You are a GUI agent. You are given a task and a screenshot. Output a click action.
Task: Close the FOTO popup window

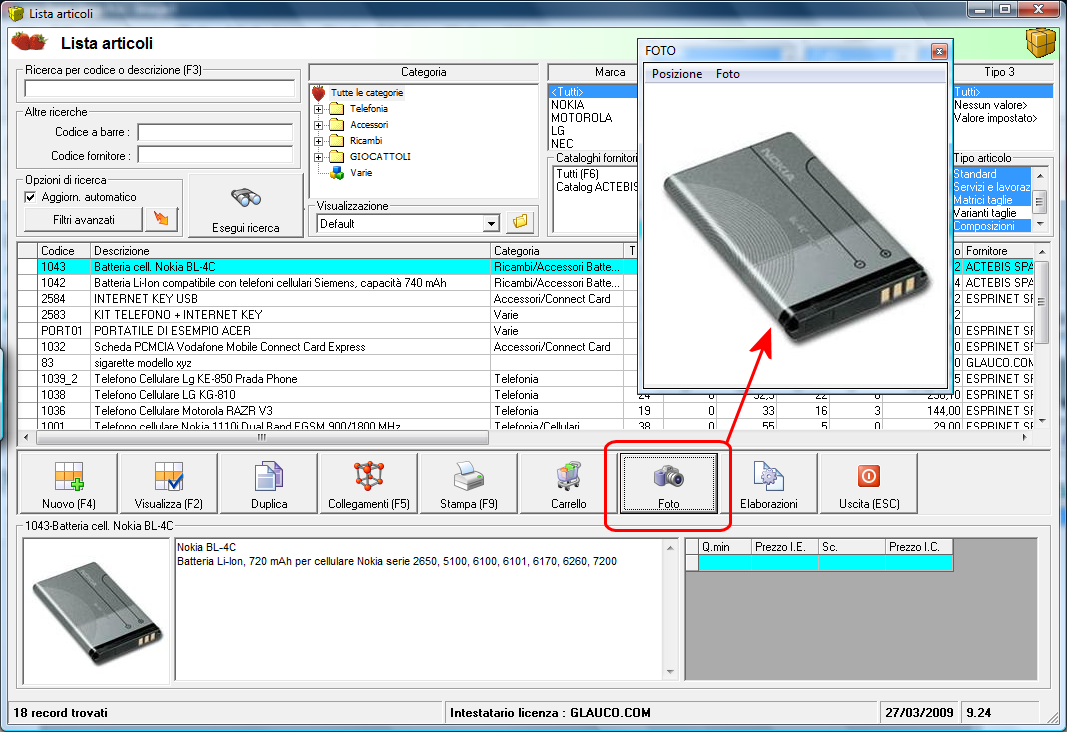[x=939, y=51]
